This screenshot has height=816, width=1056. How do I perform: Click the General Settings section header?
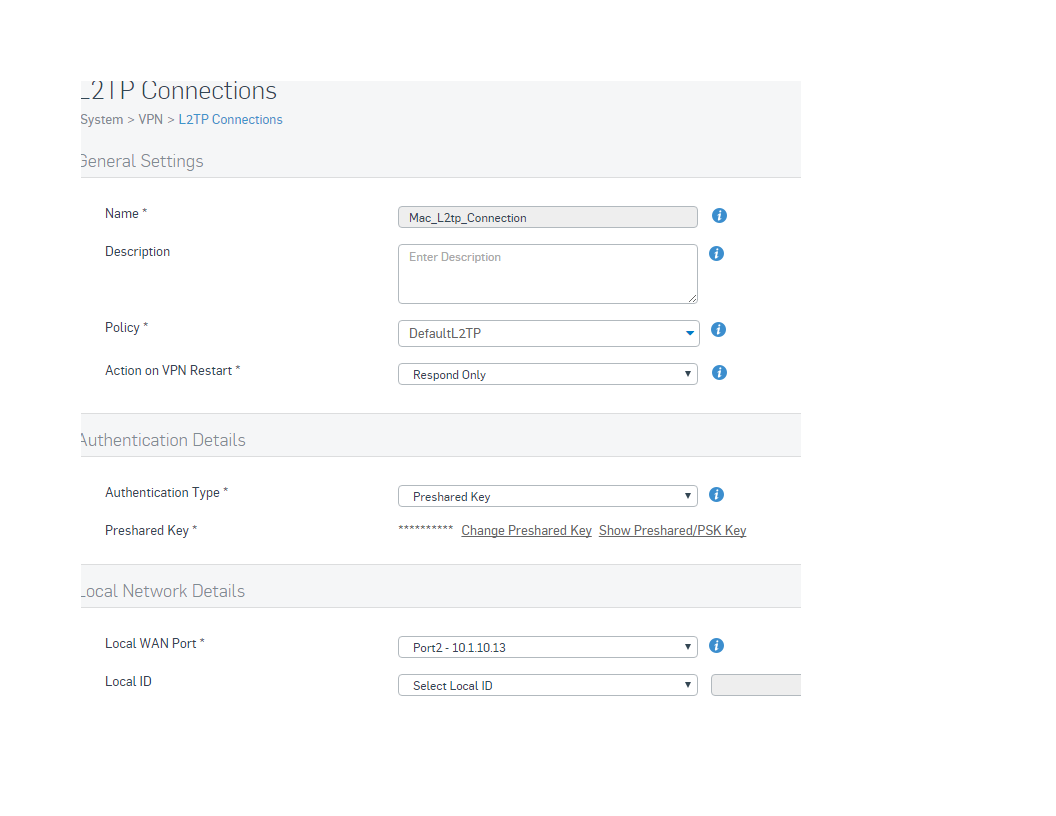point(141,161)
